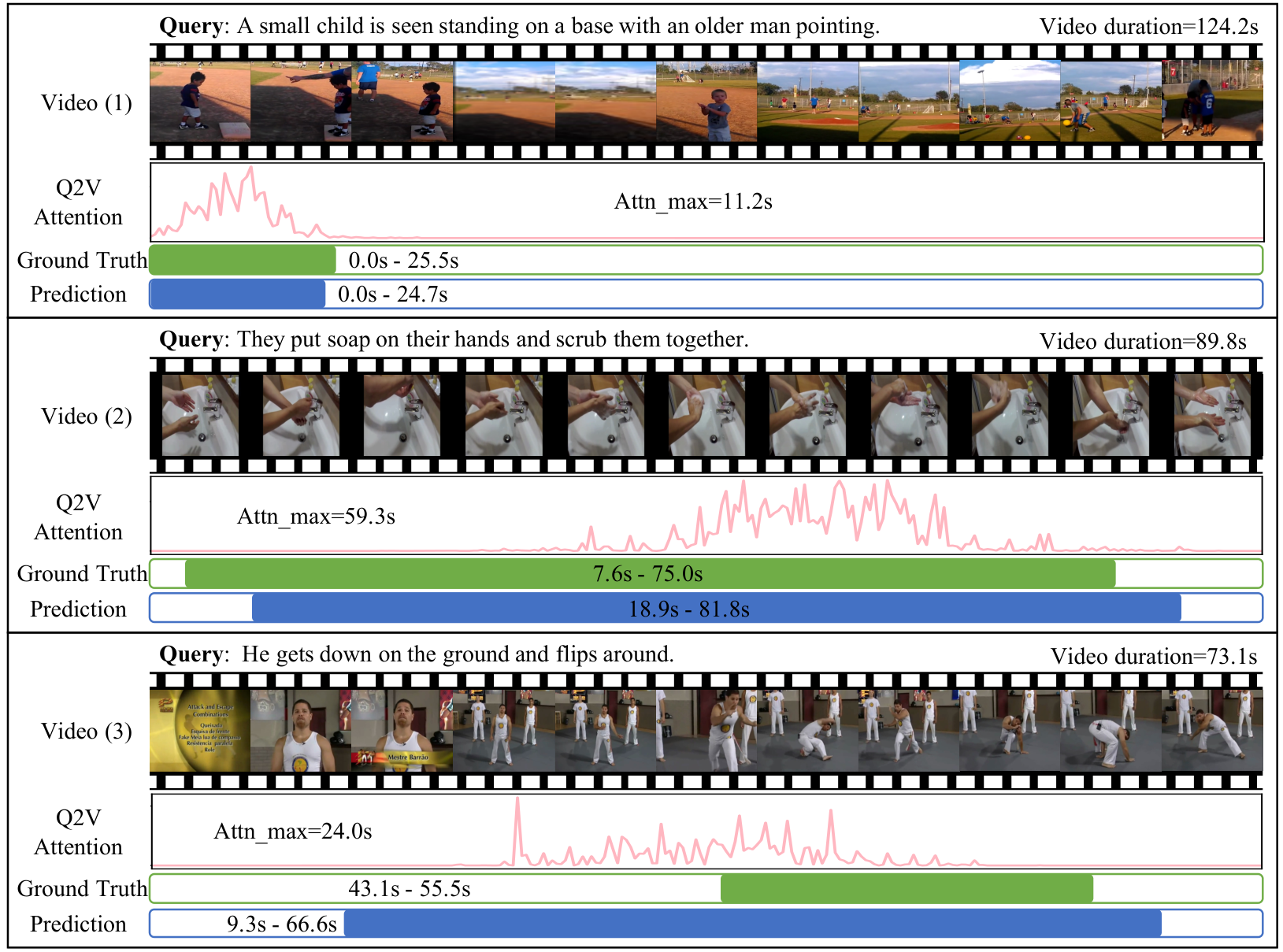Image resolution: width=1283 pixels, height=952 pixels.
Task: Click the "0.0s - 24.7s" time range
Action: pyautogui.click(x=393, y=294)
